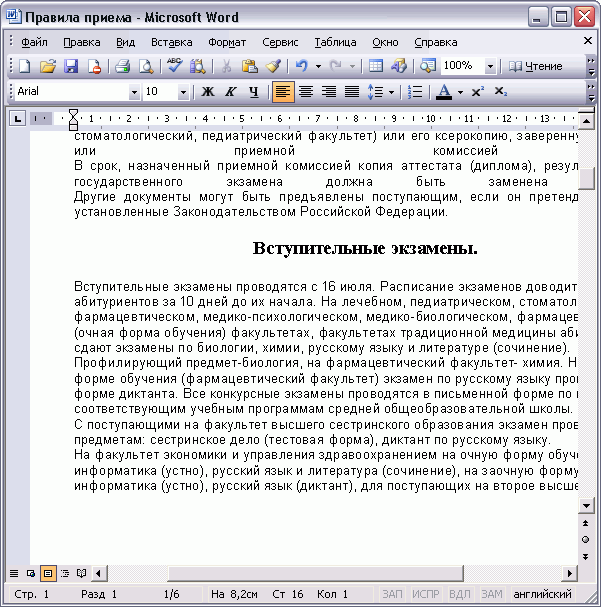Open the font size dropdown

tap(183, 92)
